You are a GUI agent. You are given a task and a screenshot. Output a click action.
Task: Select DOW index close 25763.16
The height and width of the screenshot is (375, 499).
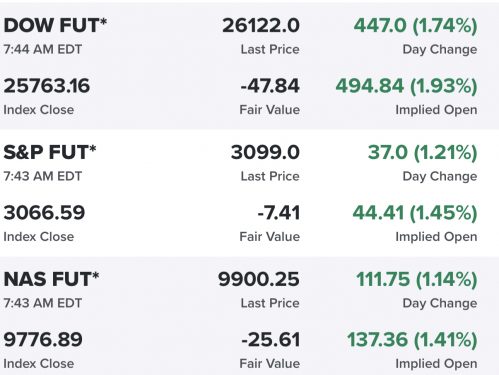47,86
